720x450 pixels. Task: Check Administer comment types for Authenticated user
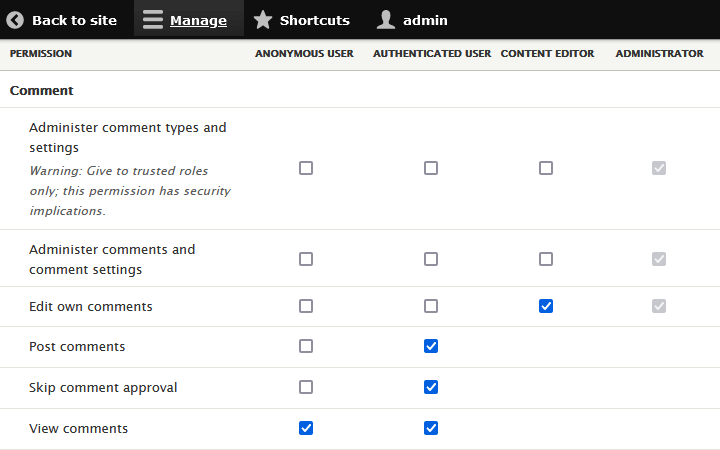click(431, 168)
